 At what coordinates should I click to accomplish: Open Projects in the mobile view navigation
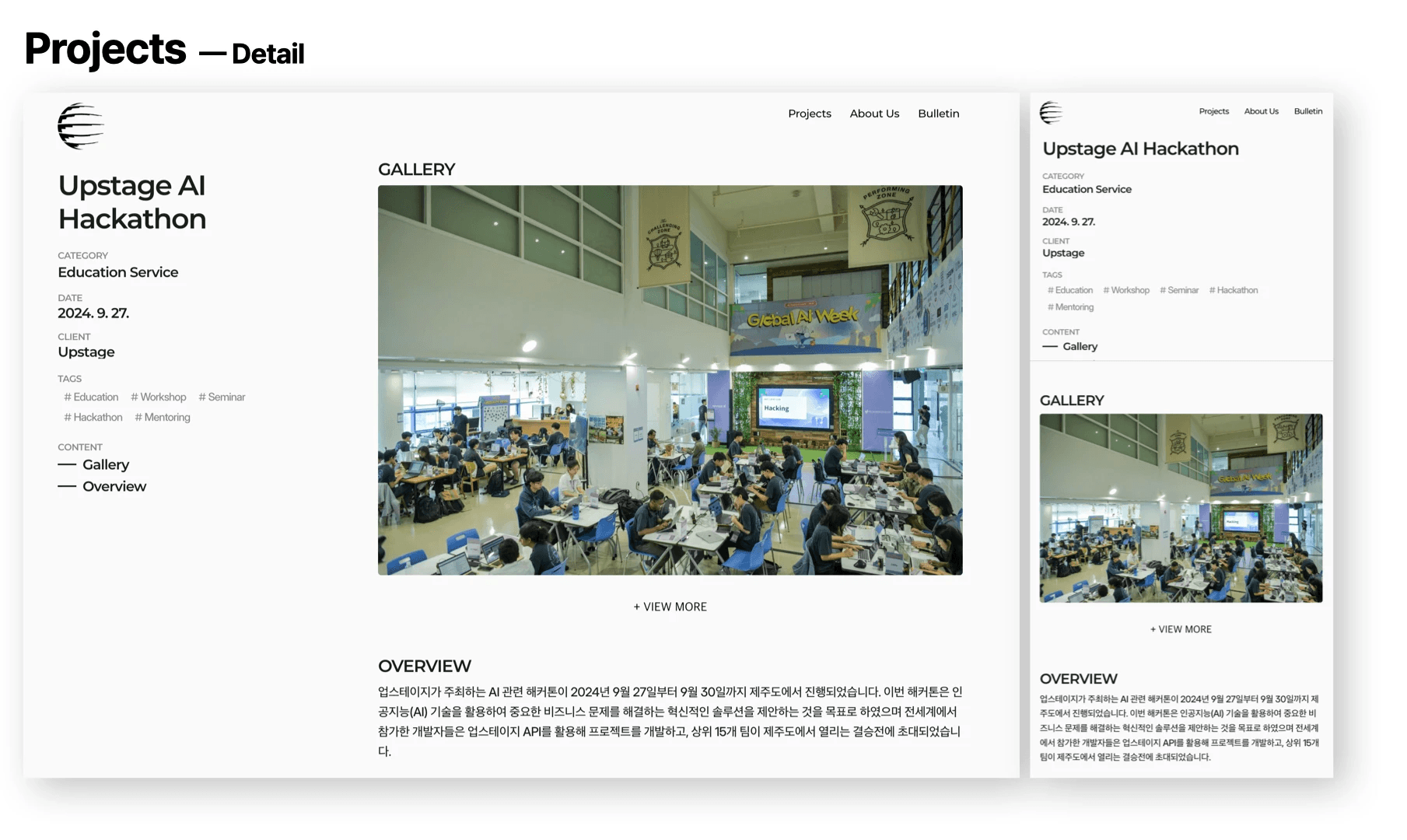(1214, 111)
